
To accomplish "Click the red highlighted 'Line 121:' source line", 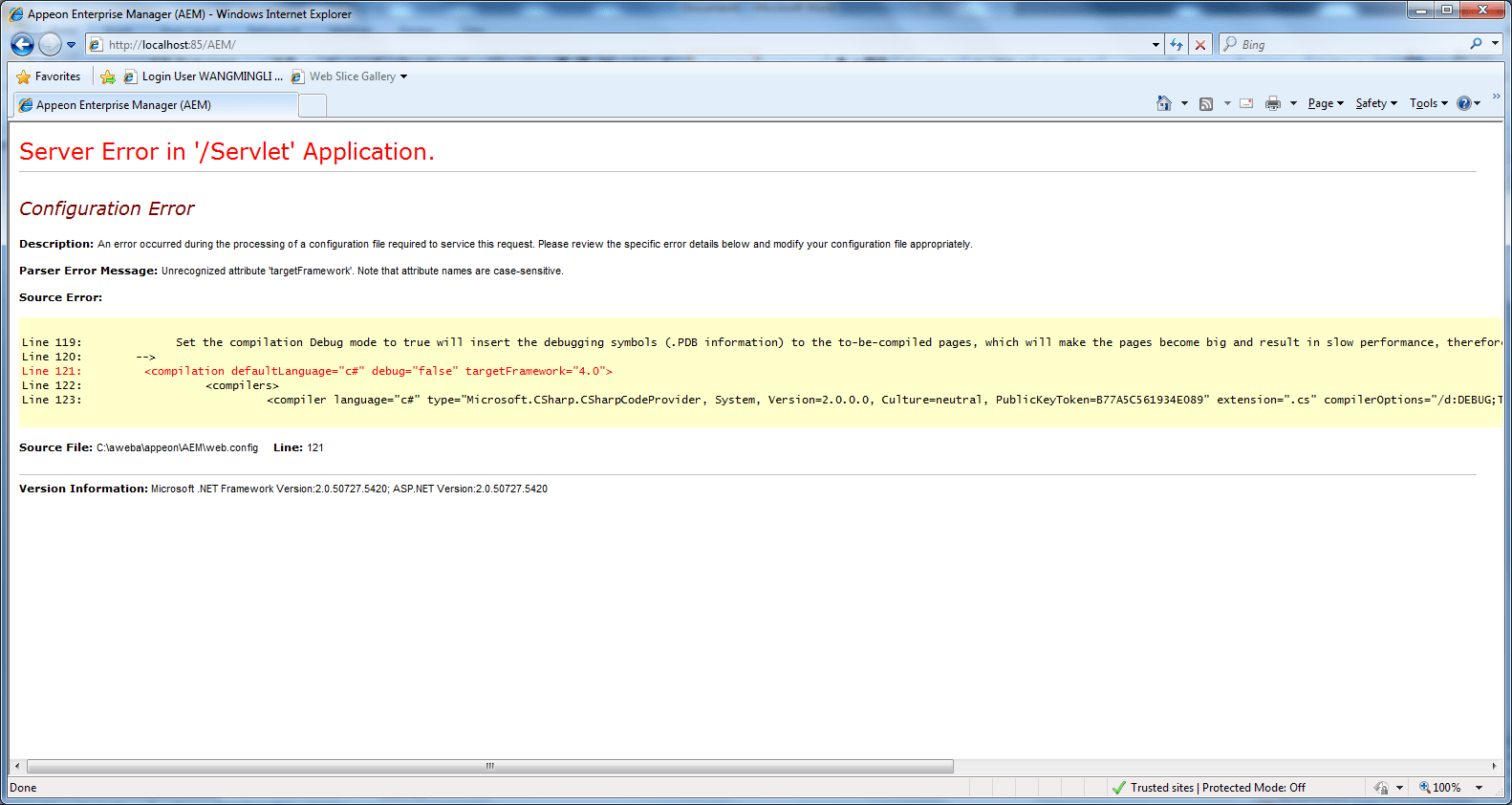I will click(316, 371).
